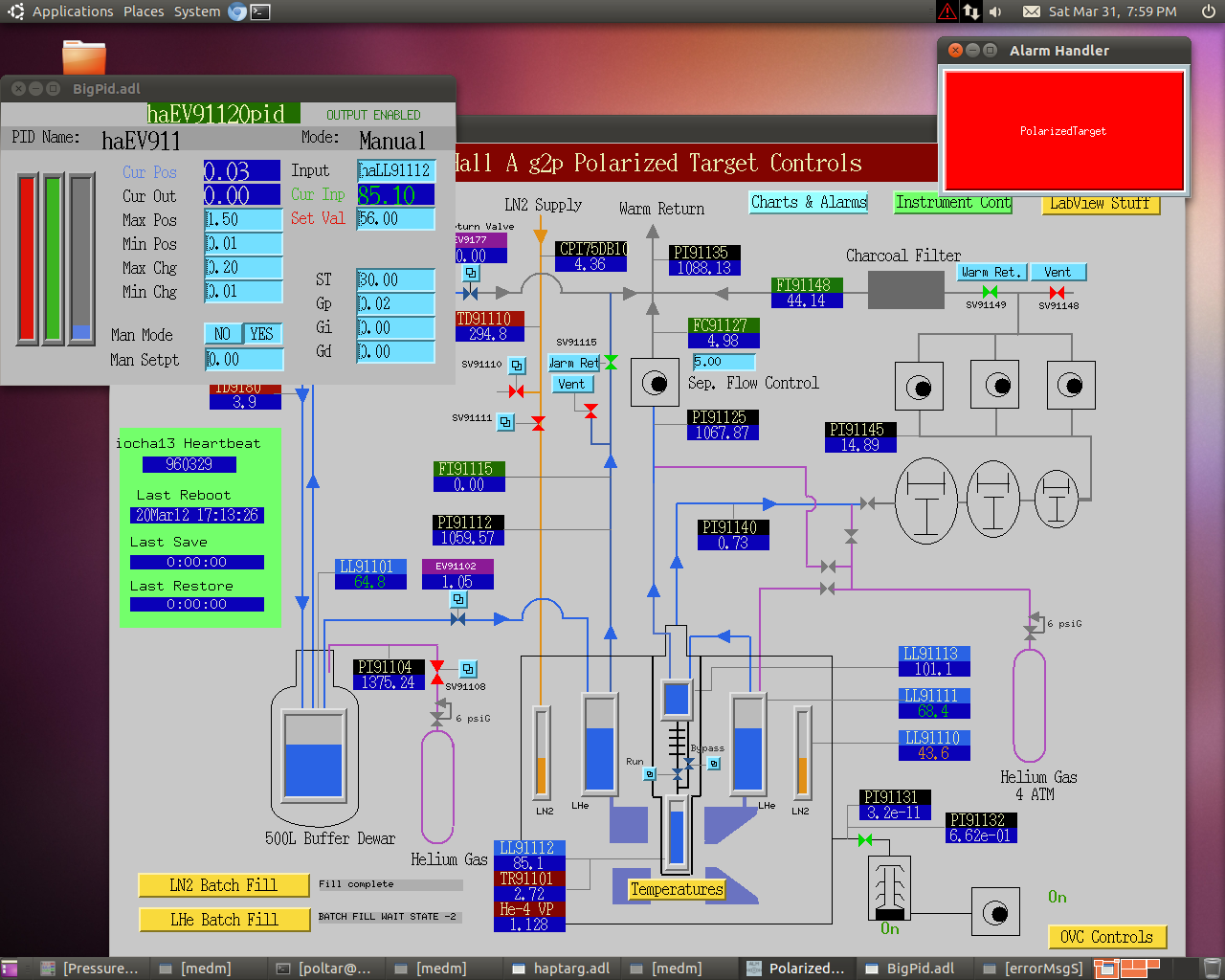The image size is (1225, 980).
Task: Open the Run valve display icon
Action: click(649, 774)
